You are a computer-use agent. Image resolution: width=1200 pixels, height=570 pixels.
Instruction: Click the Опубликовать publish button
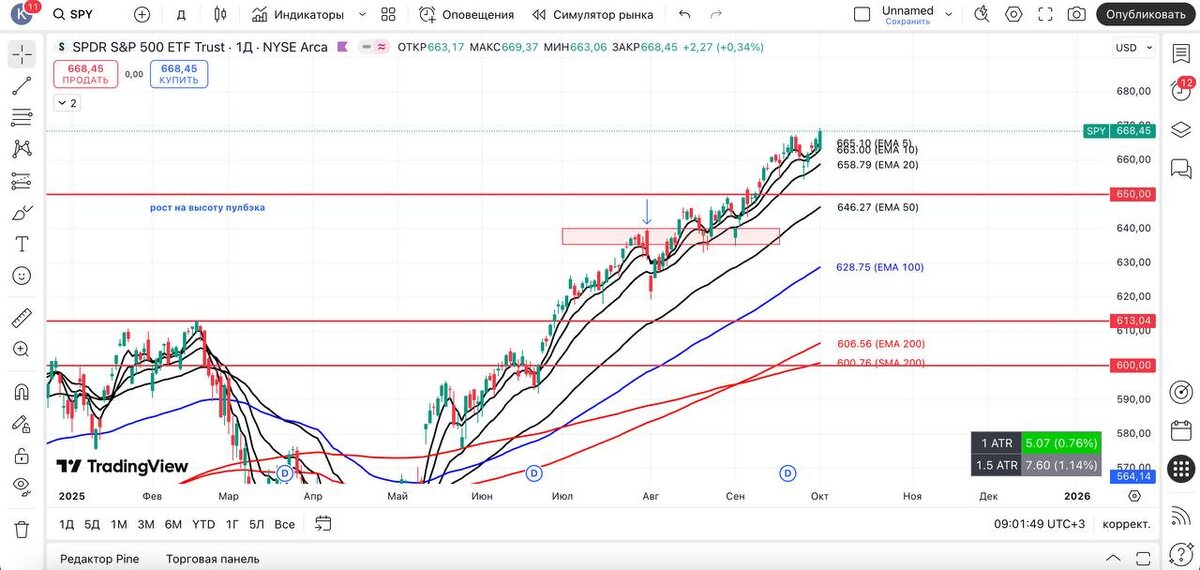coord(1146,14)
